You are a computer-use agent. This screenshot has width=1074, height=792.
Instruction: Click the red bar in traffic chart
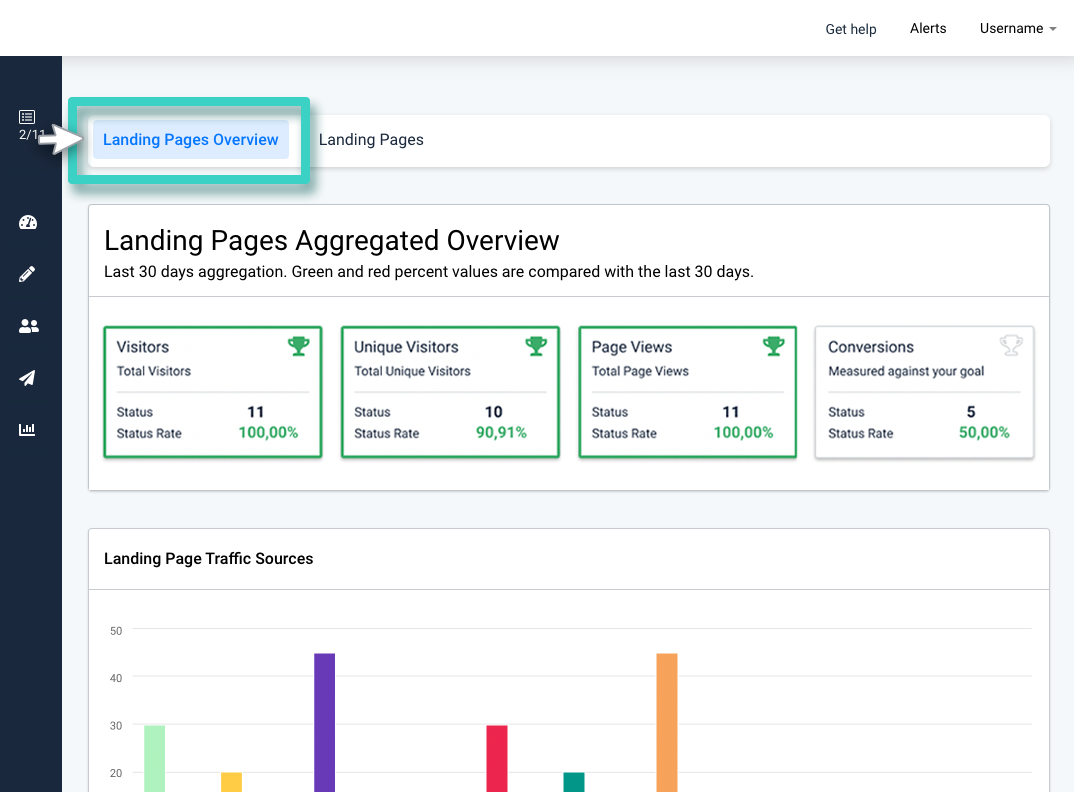[497, 758]
